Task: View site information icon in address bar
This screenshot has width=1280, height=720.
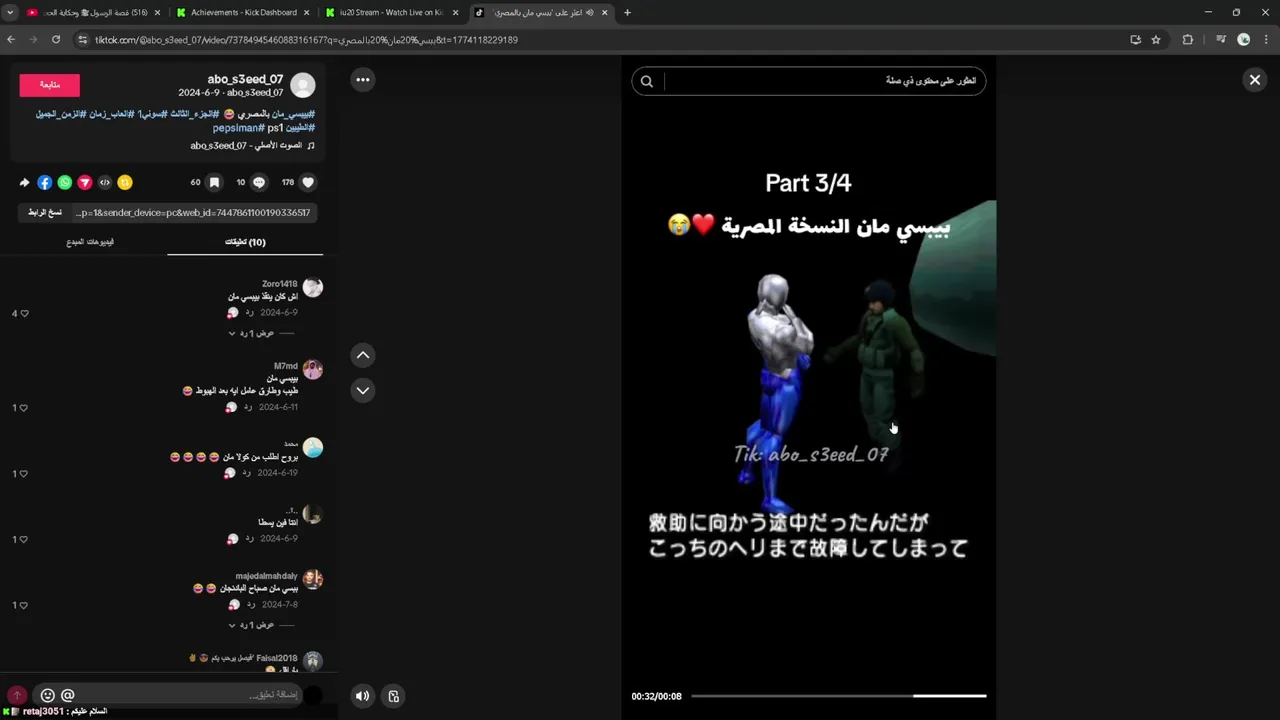Action: coord(83,40)
